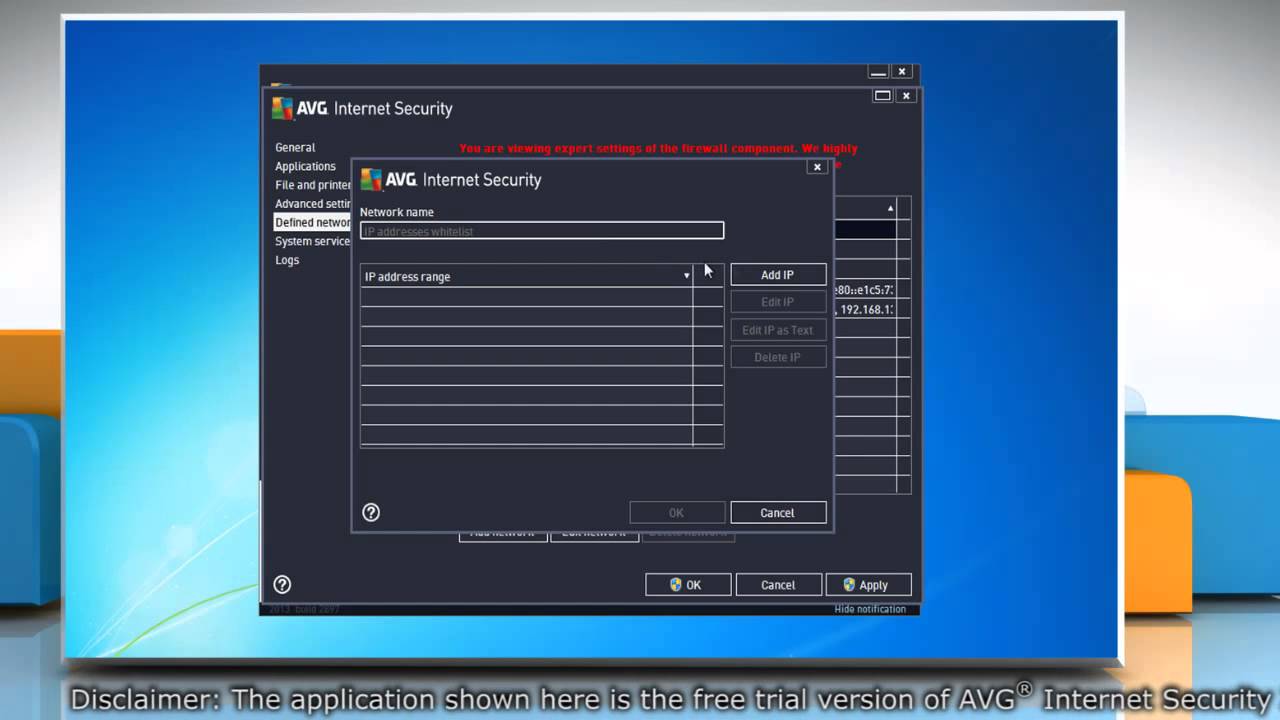
Task: Click the help question mark in network dialog
Action: pyautogui.click(x=371, y=512)
